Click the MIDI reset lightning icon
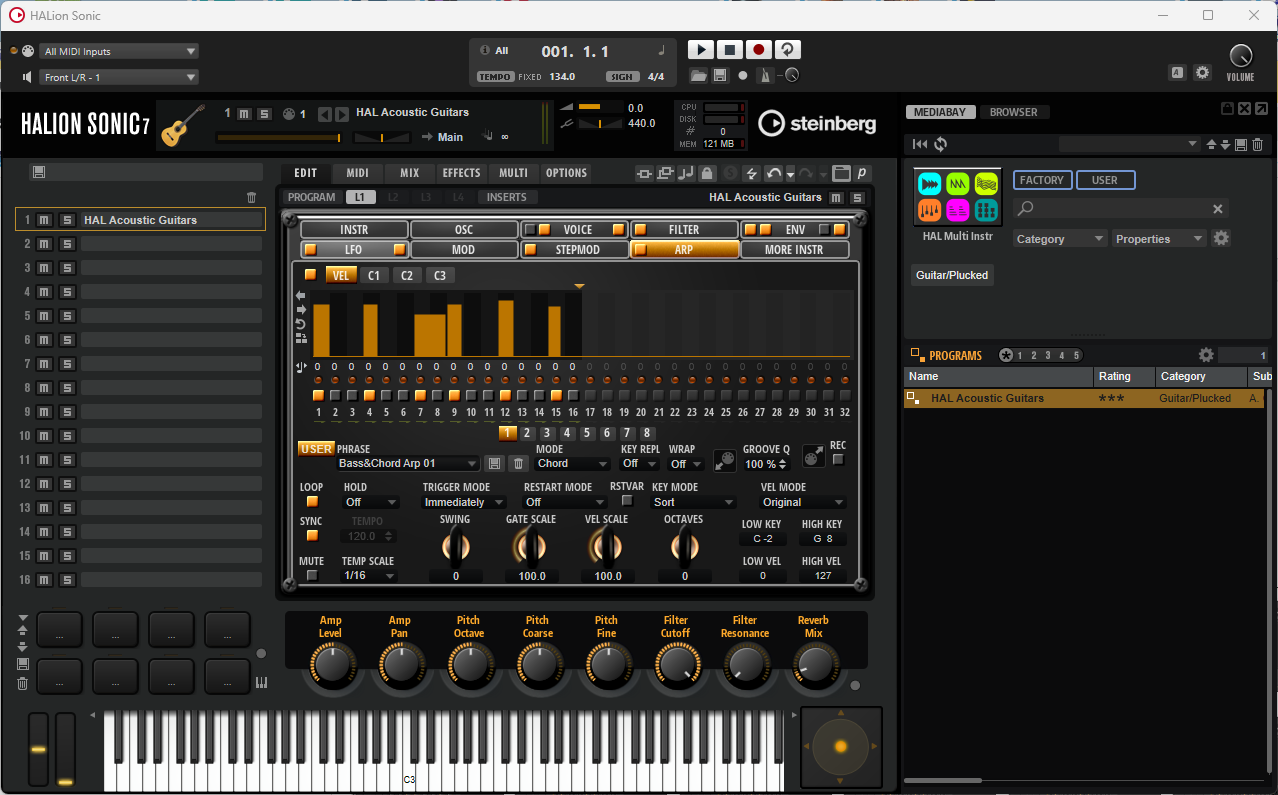1278x795 pixels. tap(751, 173)
